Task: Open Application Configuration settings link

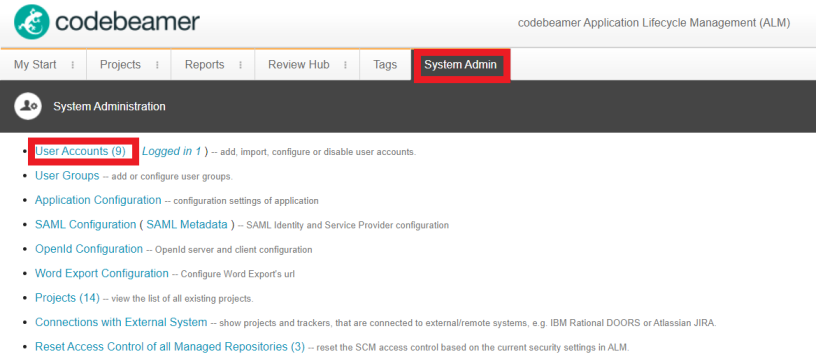Action: 98,200
